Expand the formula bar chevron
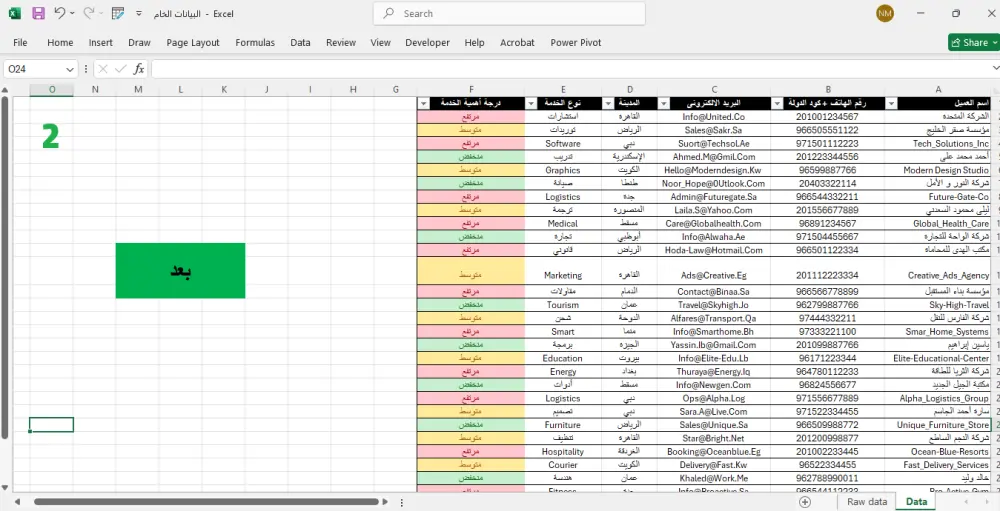Viewport: 1000px width, 511px height. click(x=995, y=68)
